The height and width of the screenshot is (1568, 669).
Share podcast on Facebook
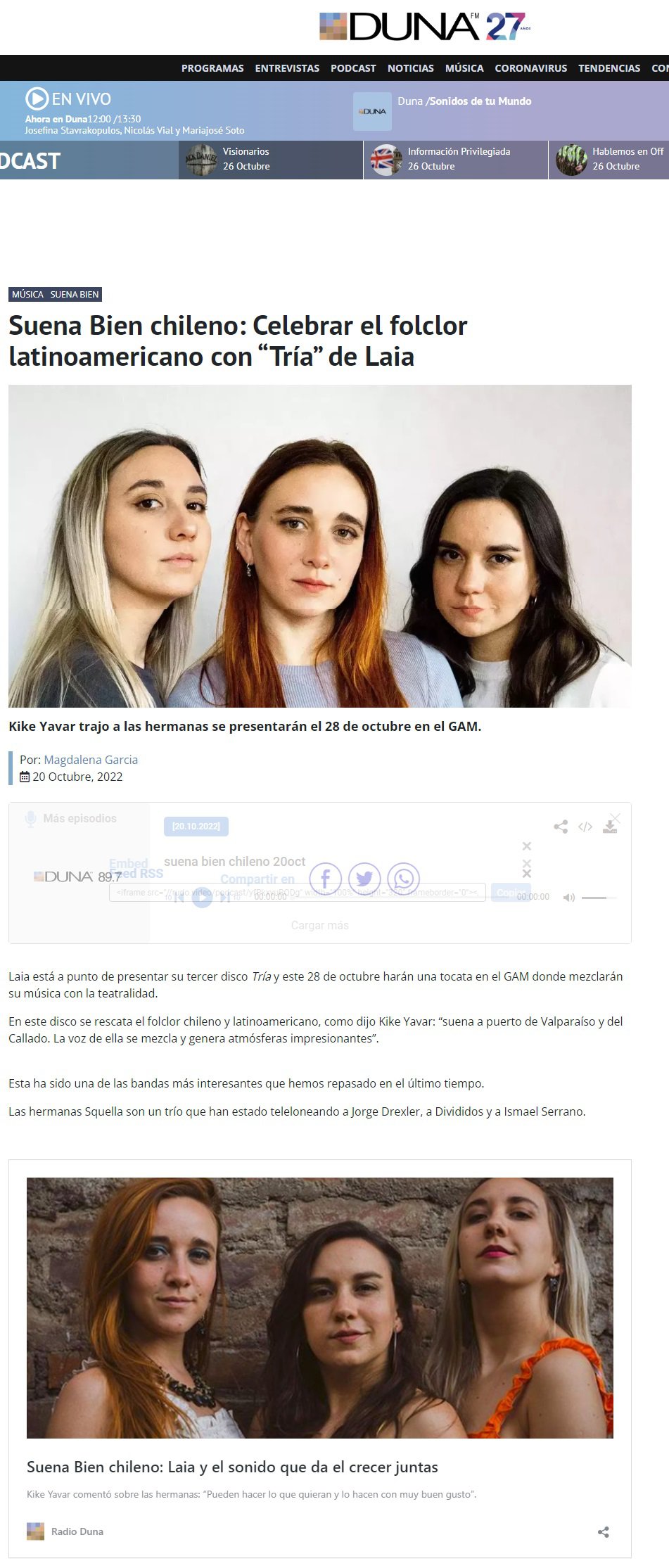(x=326, y=879)
